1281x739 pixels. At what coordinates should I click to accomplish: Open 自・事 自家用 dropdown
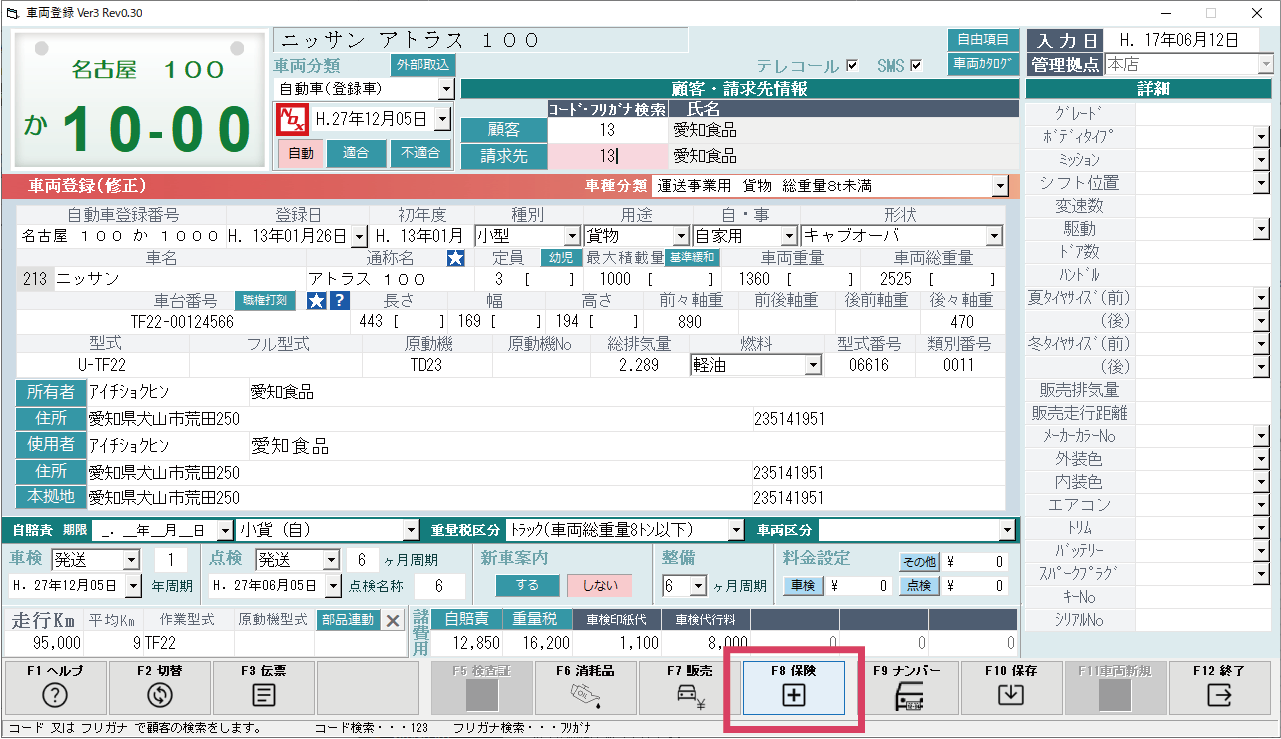789,236
